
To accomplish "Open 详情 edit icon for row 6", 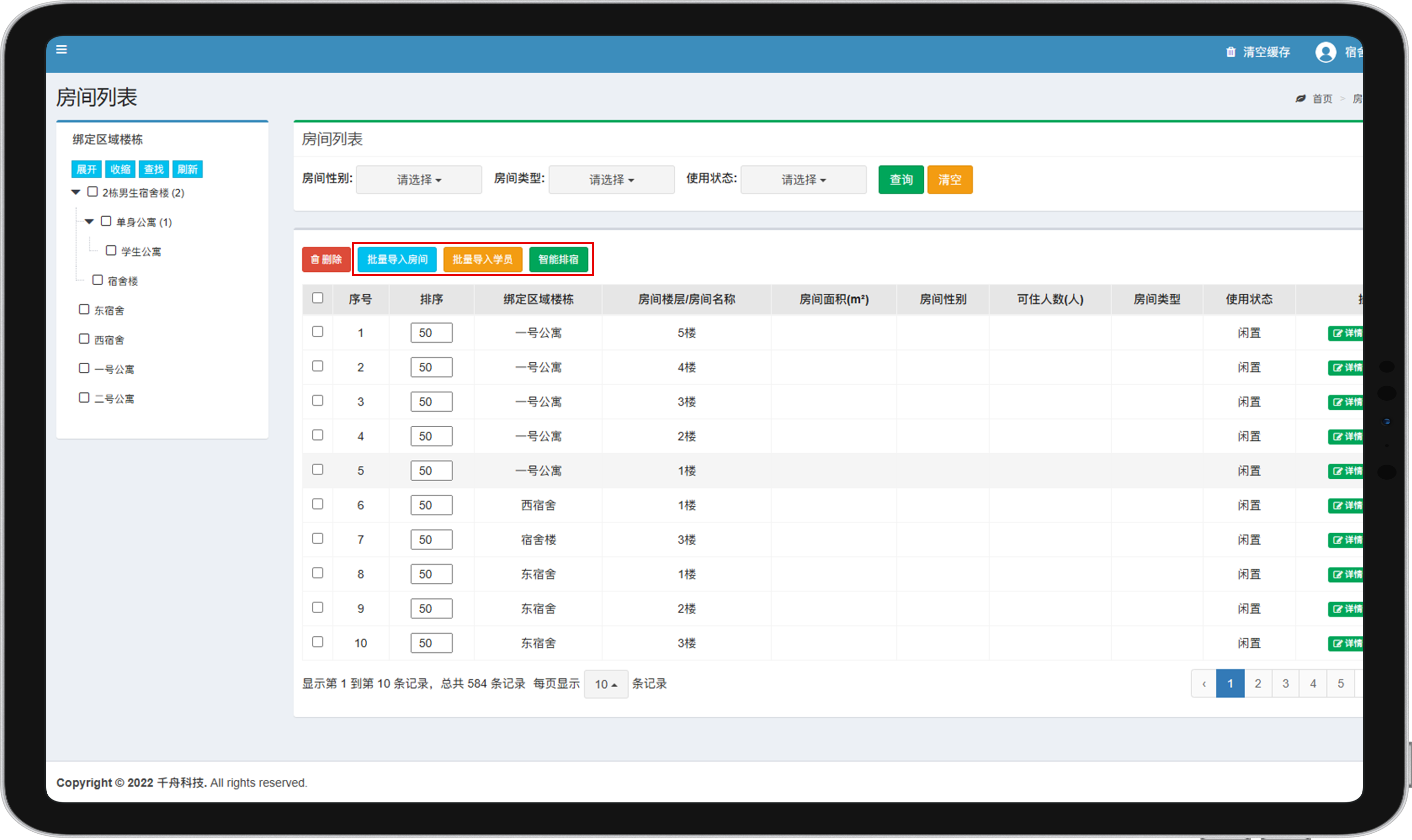I will [x=1338, y=505].
